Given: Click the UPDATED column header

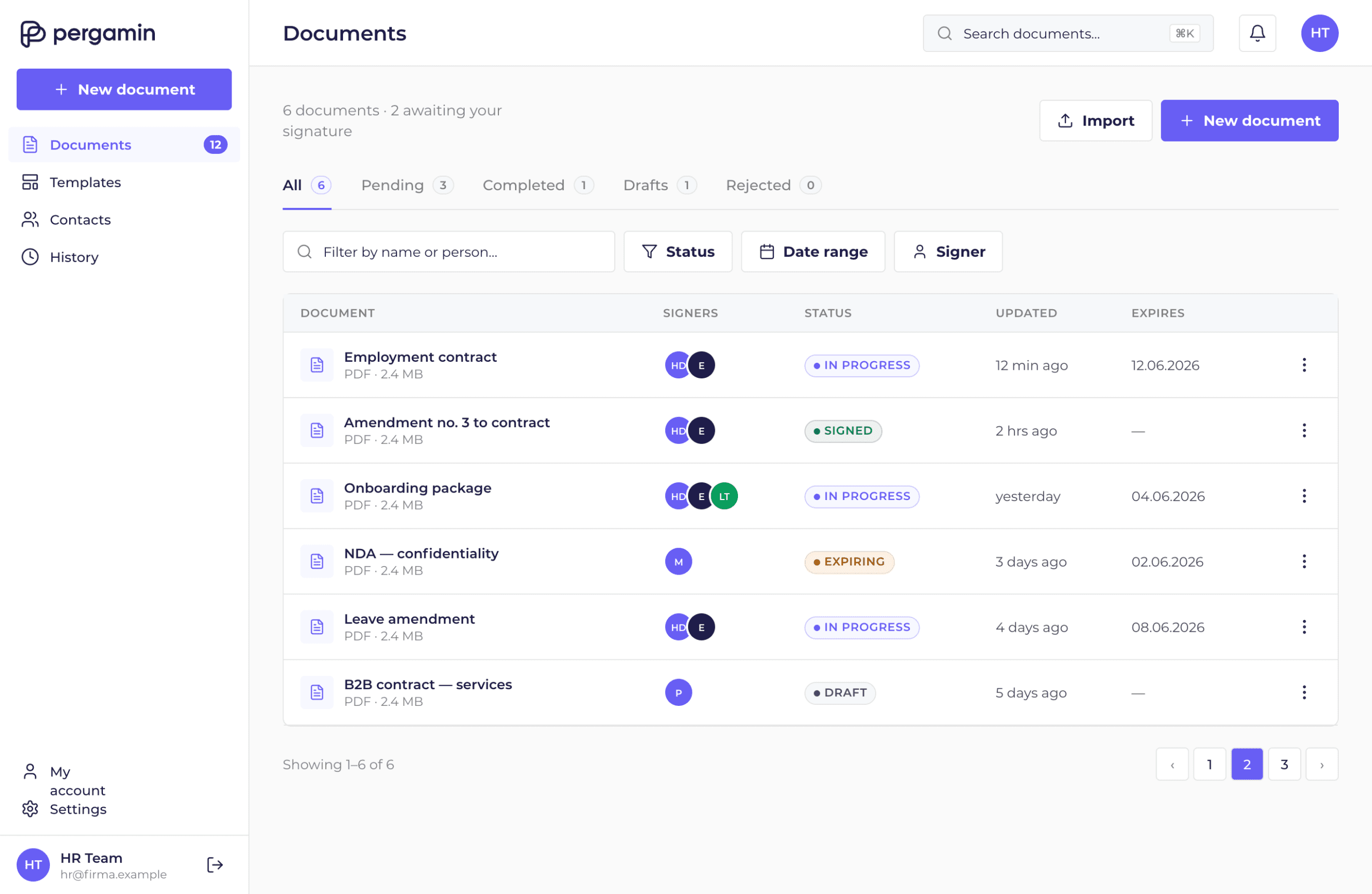Looking at the screenshot, I should click(x=1026, y=313).
